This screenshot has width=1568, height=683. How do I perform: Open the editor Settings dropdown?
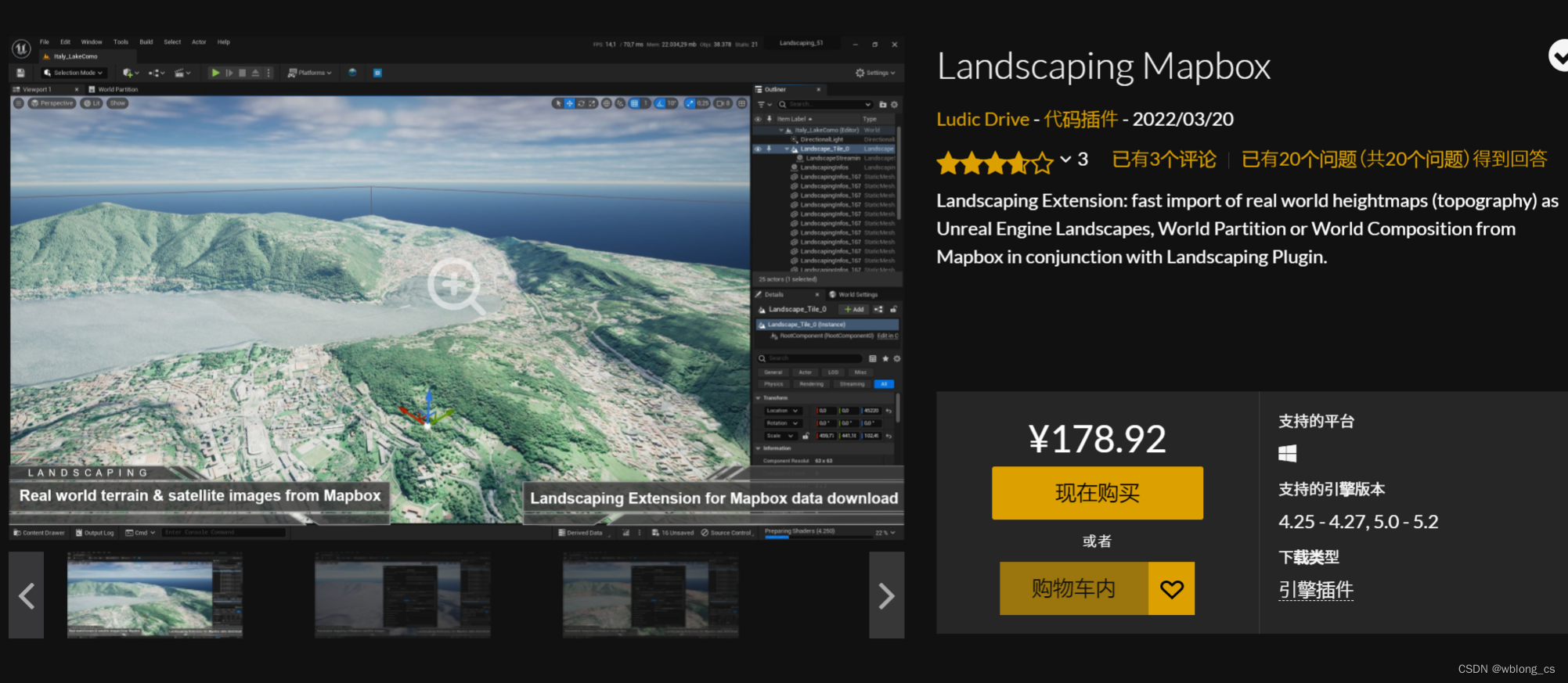(x=875, y=73)
